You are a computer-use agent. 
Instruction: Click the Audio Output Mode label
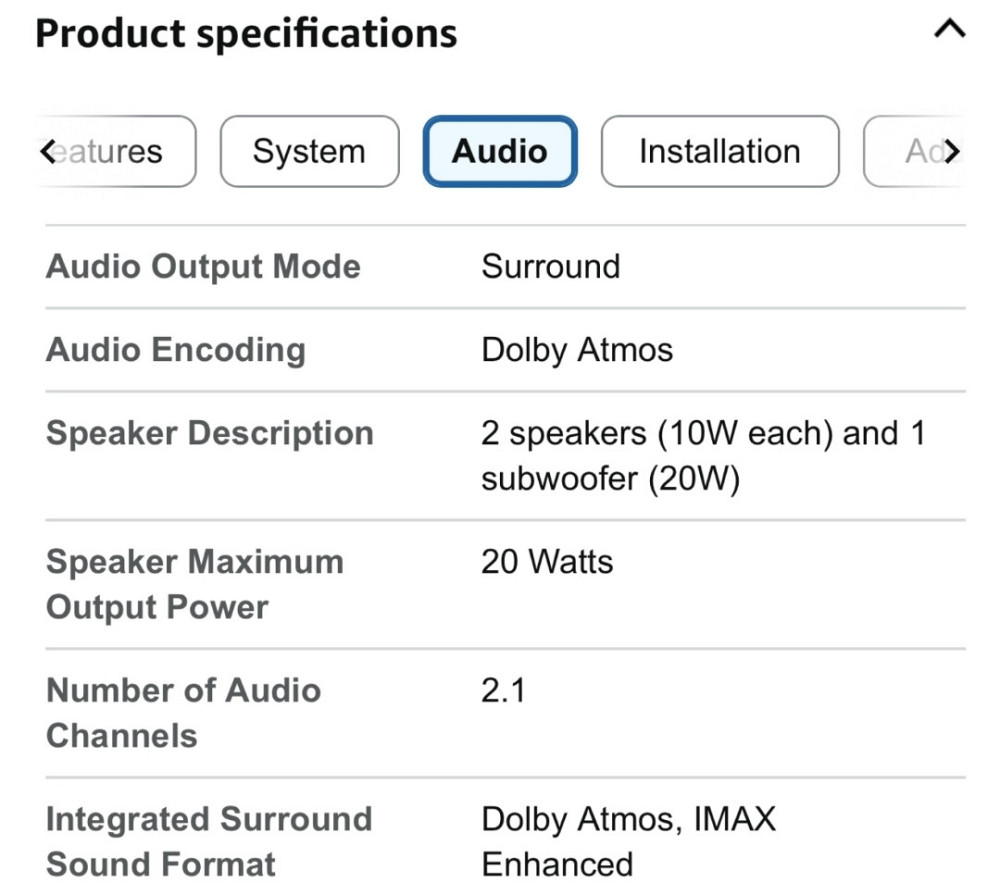(203, 267)
